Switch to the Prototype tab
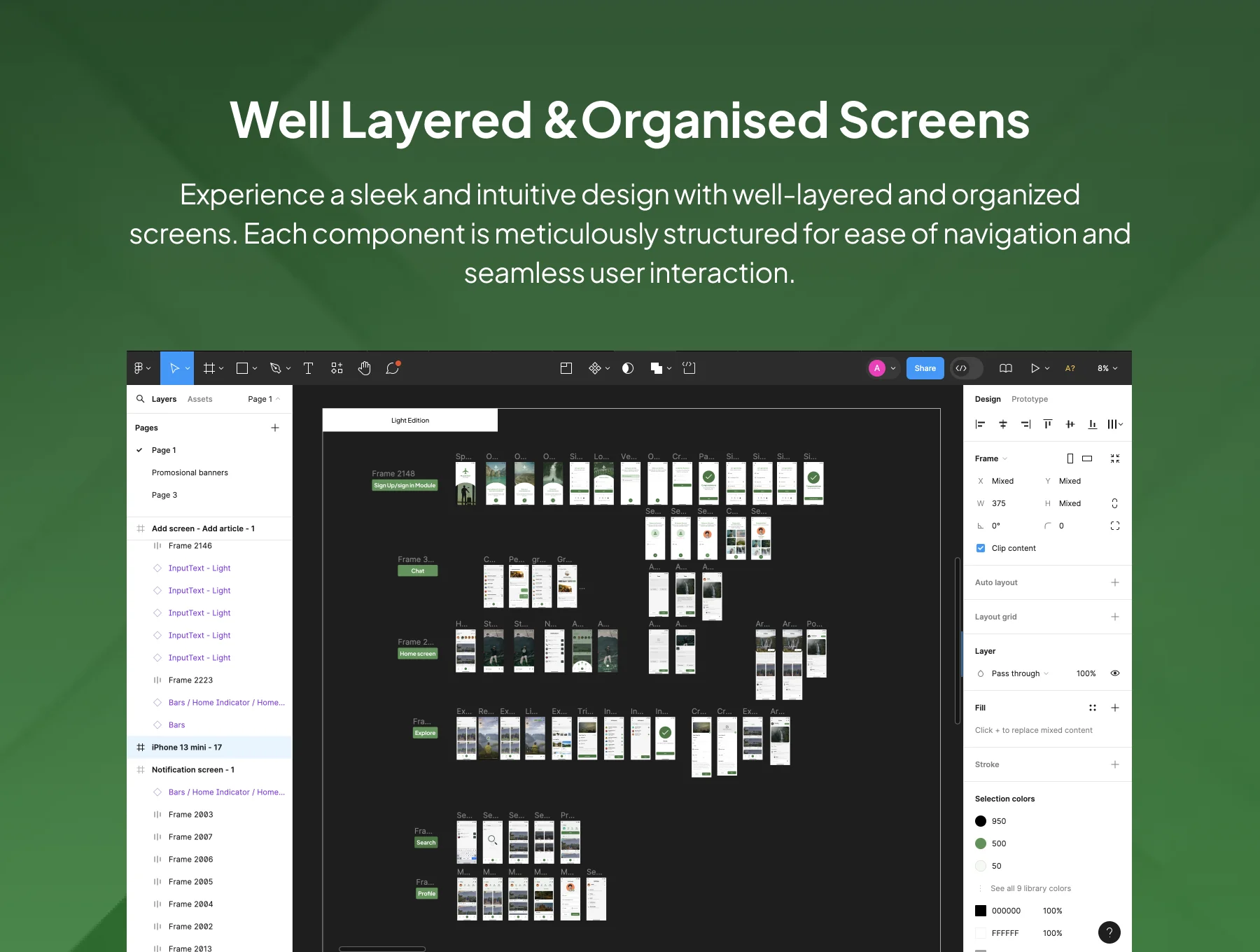This screenshot has height=952, width=1260. [1029, 399]
